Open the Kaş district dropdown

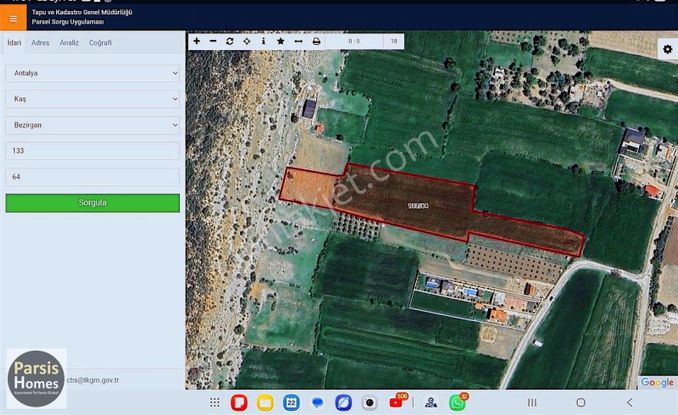coord(92,99)
